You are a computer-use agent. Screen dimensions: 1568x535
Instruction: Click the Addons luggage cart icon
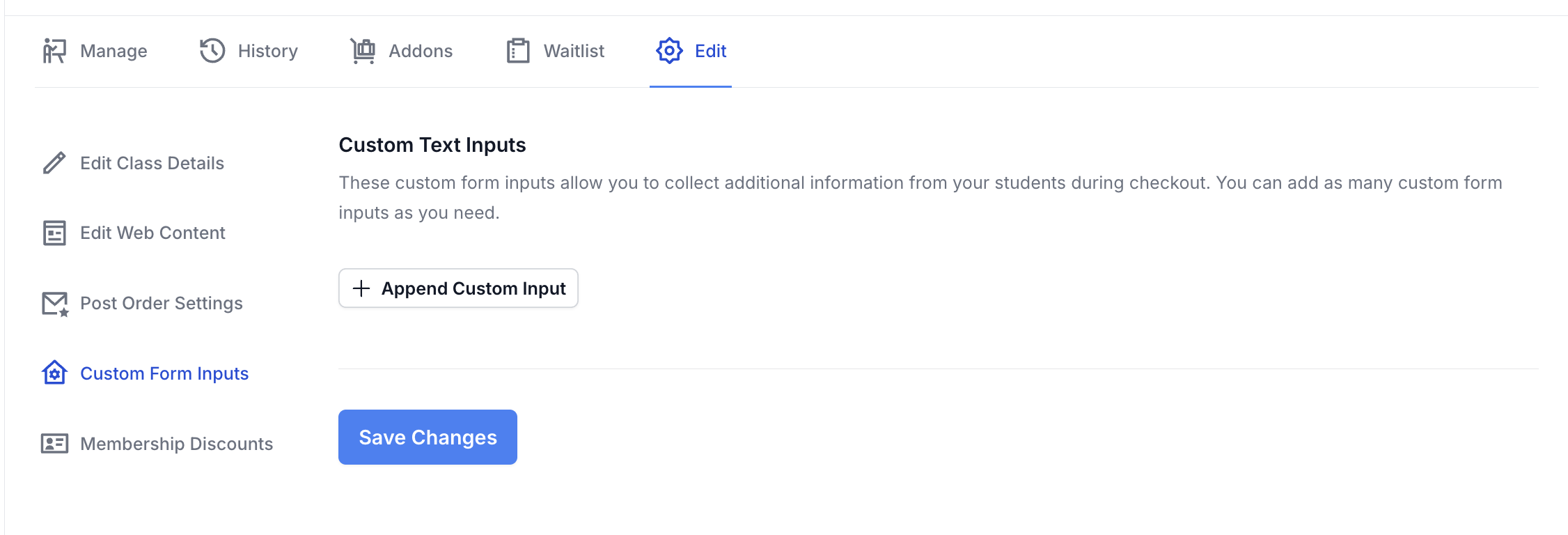[363, 51]
